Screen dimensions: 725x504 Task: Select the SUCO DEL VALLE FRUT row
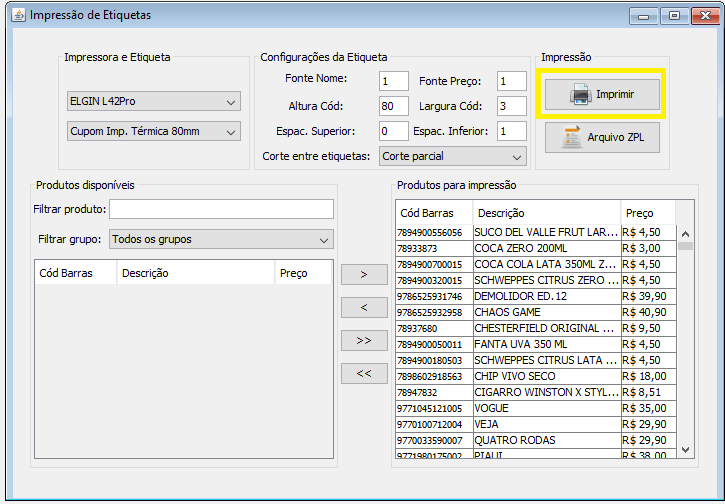(x=536, y=232)
